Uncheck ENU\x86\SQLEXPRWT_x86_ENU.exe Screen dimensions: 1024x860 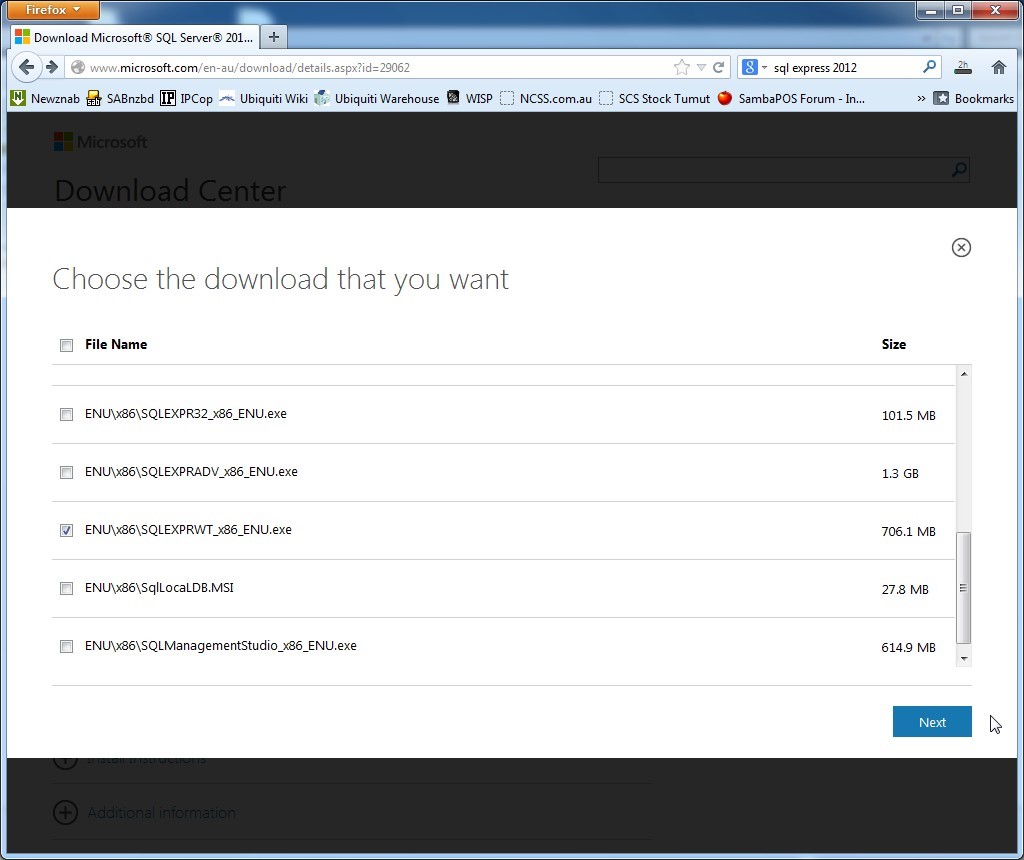coord(66,530)
